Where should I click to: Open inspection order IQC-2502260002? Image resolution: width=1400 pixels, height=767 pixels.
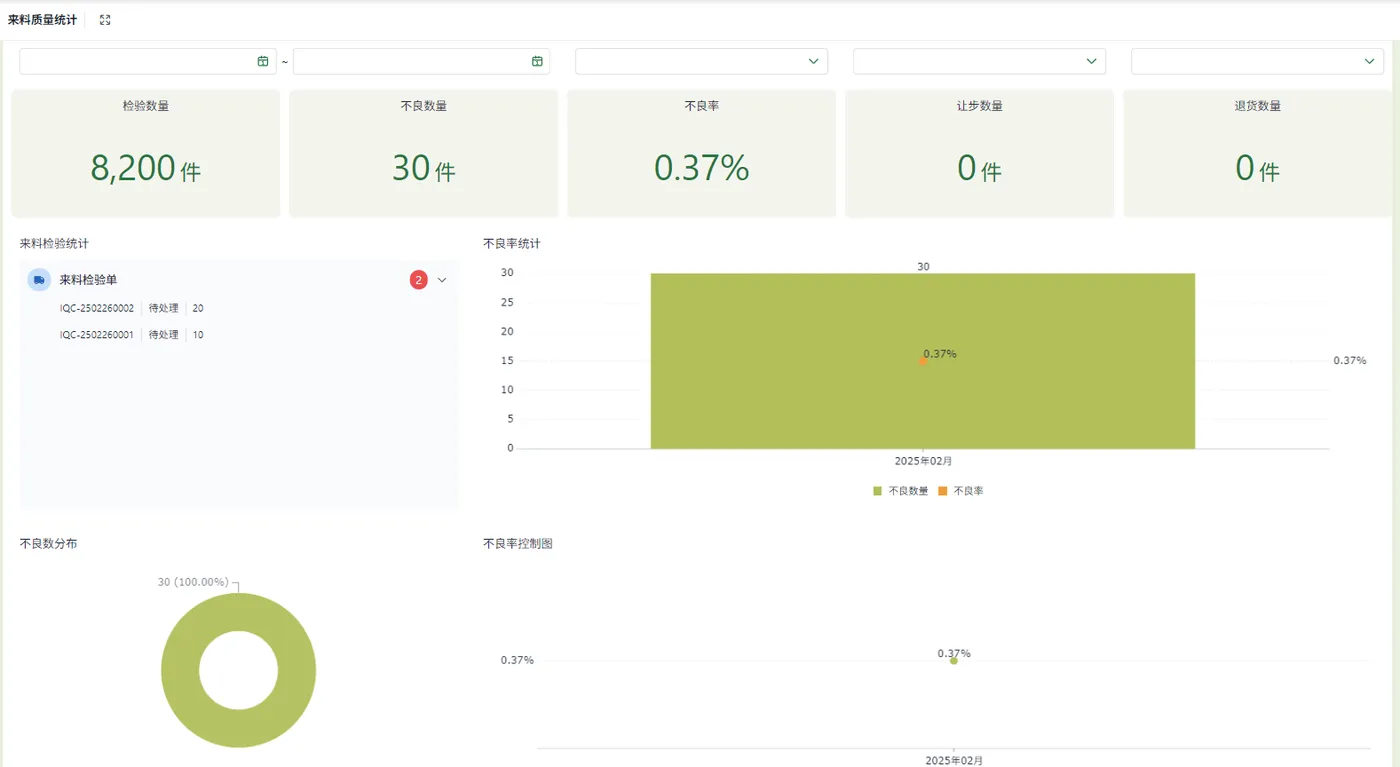97,308
